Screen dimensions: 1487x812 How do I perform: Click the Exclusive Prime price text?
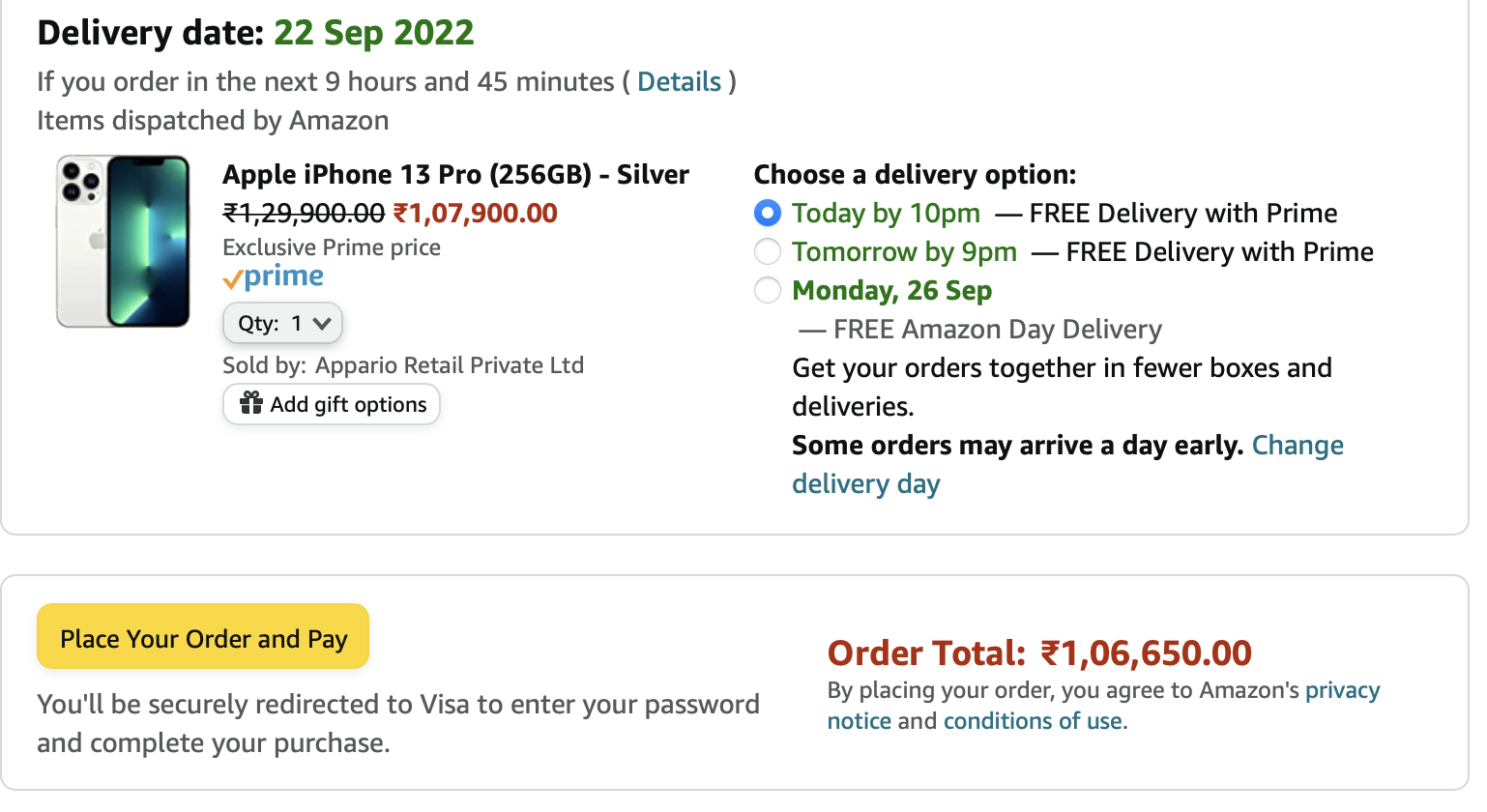[332, 247]
